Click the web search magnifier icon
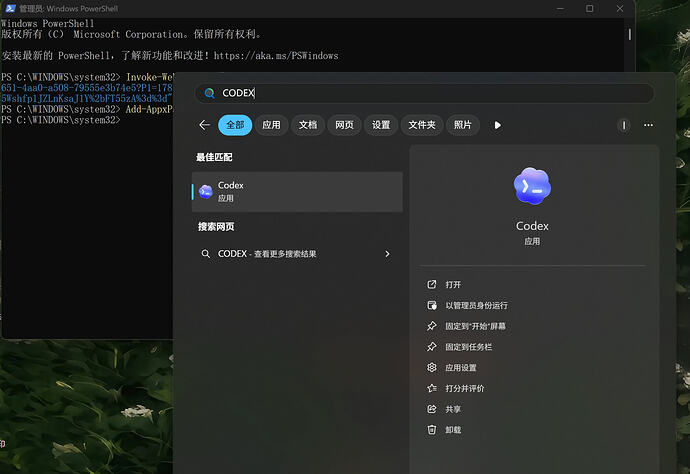This screenshot has width=690, height=474. coord(206,254)
